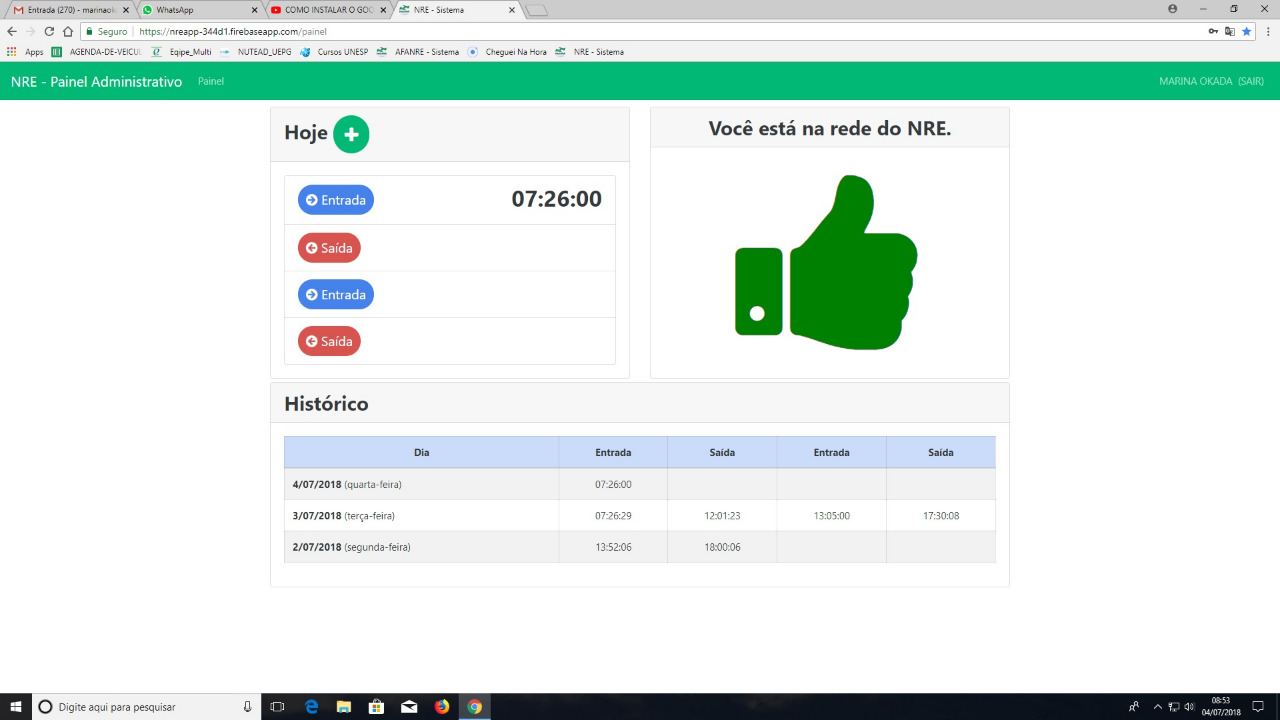
Task: Click the 2/07/2018 (segunda-feira) row date
Action: [351, 547]
